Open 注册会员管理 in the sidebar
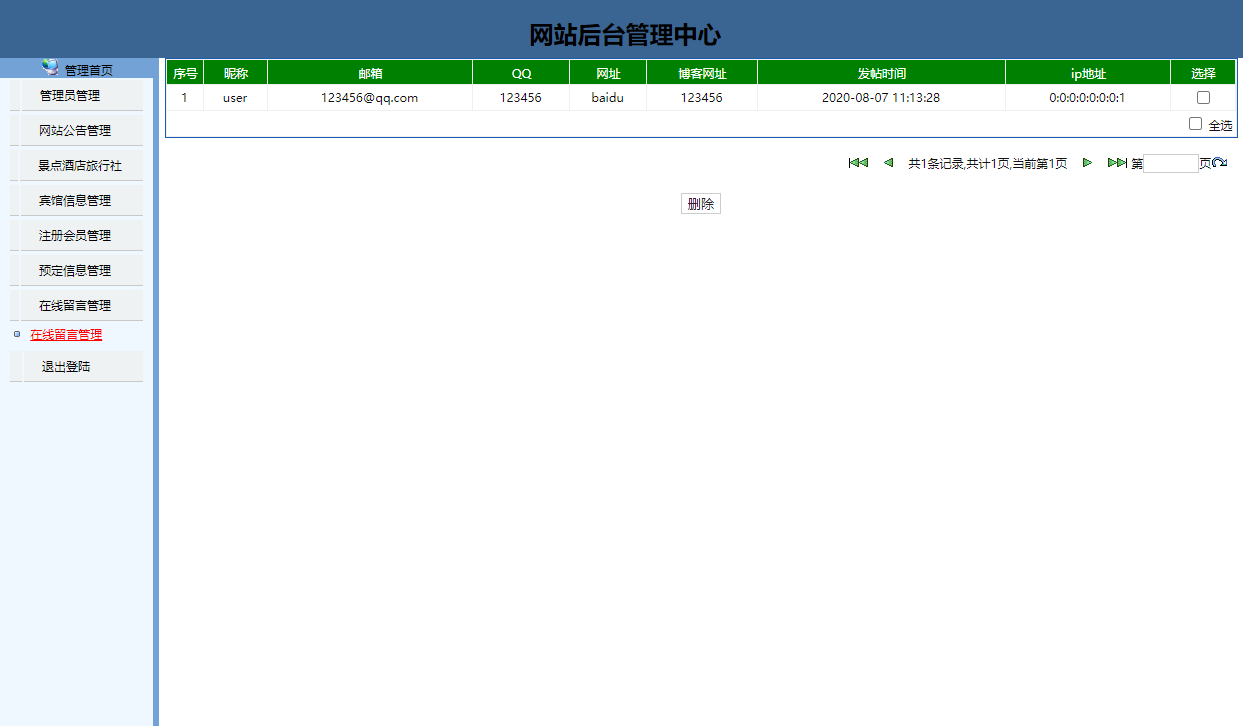The width and height of the screenshot is (1243, 726). pyautogui.click(x=75, y=234)
